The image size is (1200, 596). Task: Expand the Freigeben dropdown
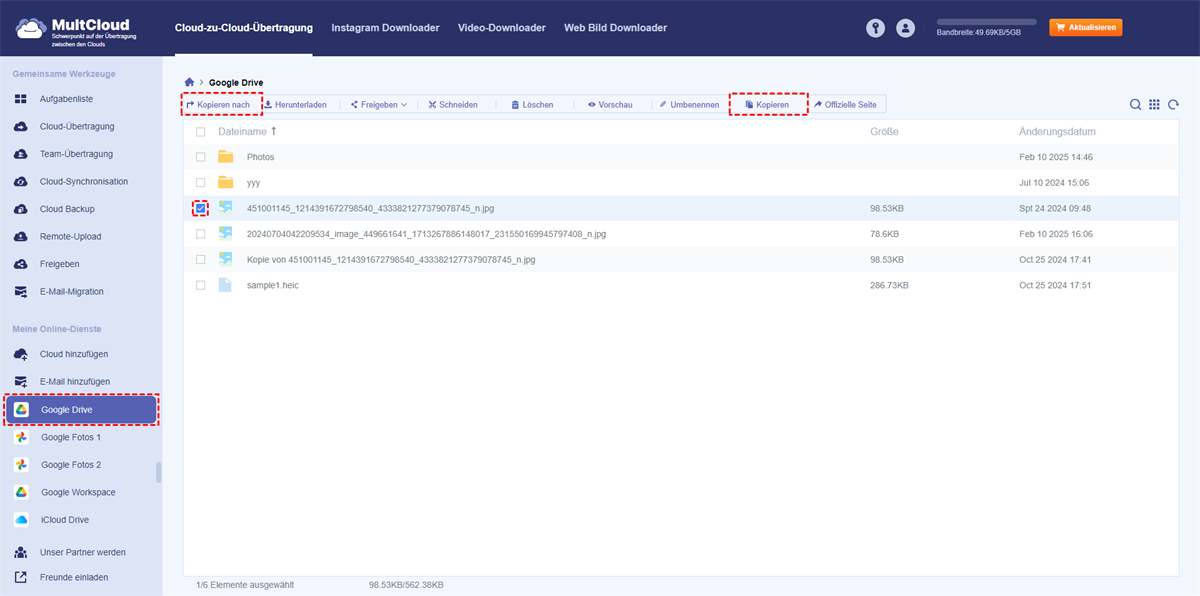(x=379, y=105)
